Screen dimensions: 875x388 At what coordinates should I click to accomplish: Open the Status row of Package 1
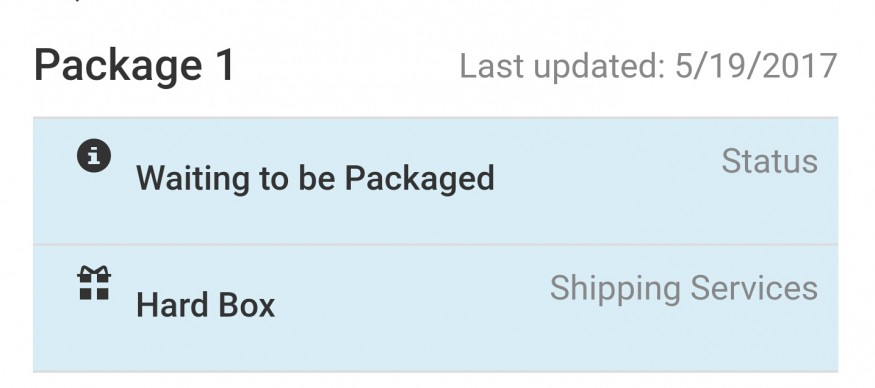(435, 181)
